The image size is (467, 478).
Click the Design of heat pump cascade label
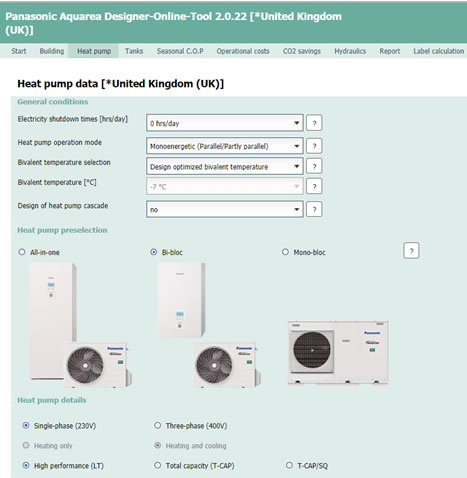point(63,206)
